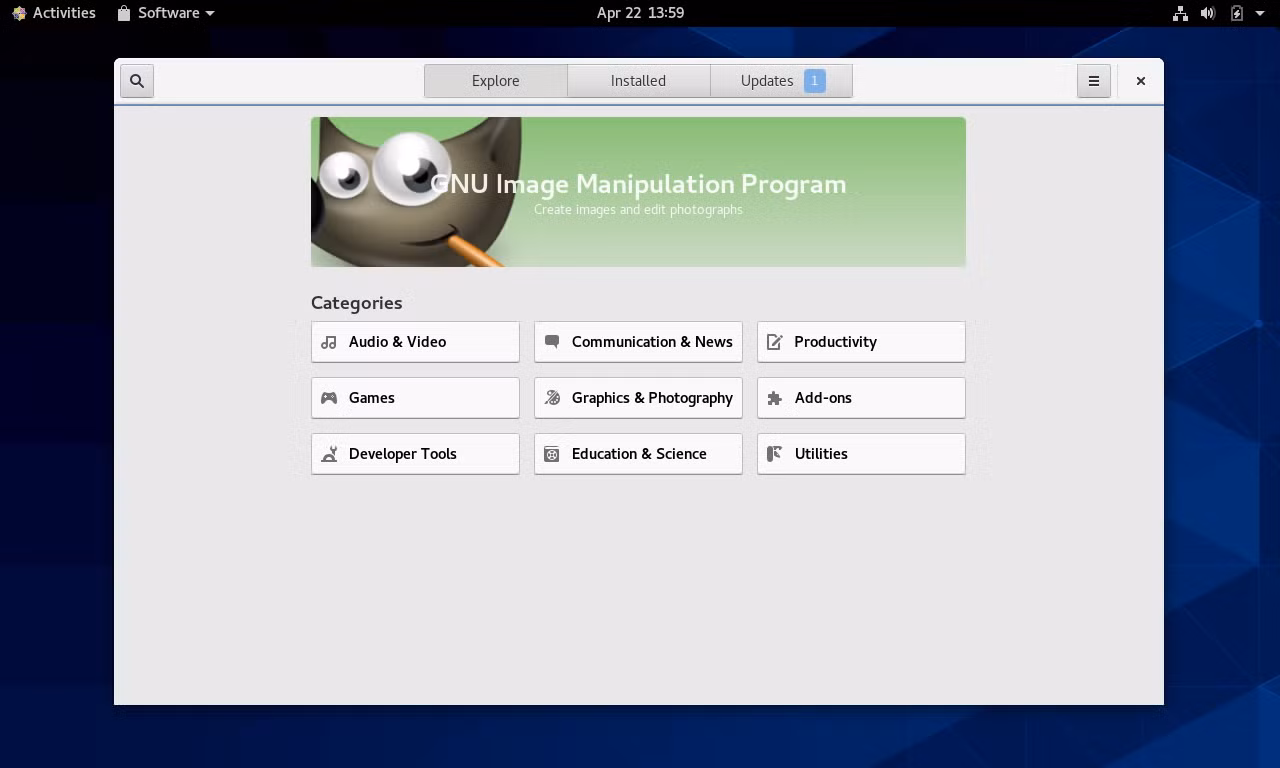Viewport: 1280px width, 768px height.
Task: Switch to the Updates tab
Action: pos(781,81)
